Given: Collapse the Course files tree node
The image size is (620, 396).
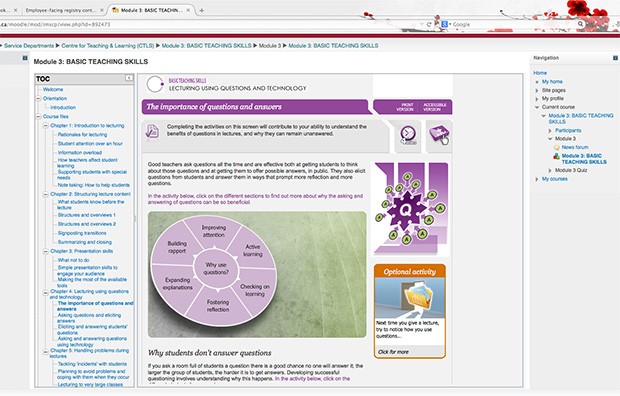Looking at the screenshot, I should click(x=39, y=117).
